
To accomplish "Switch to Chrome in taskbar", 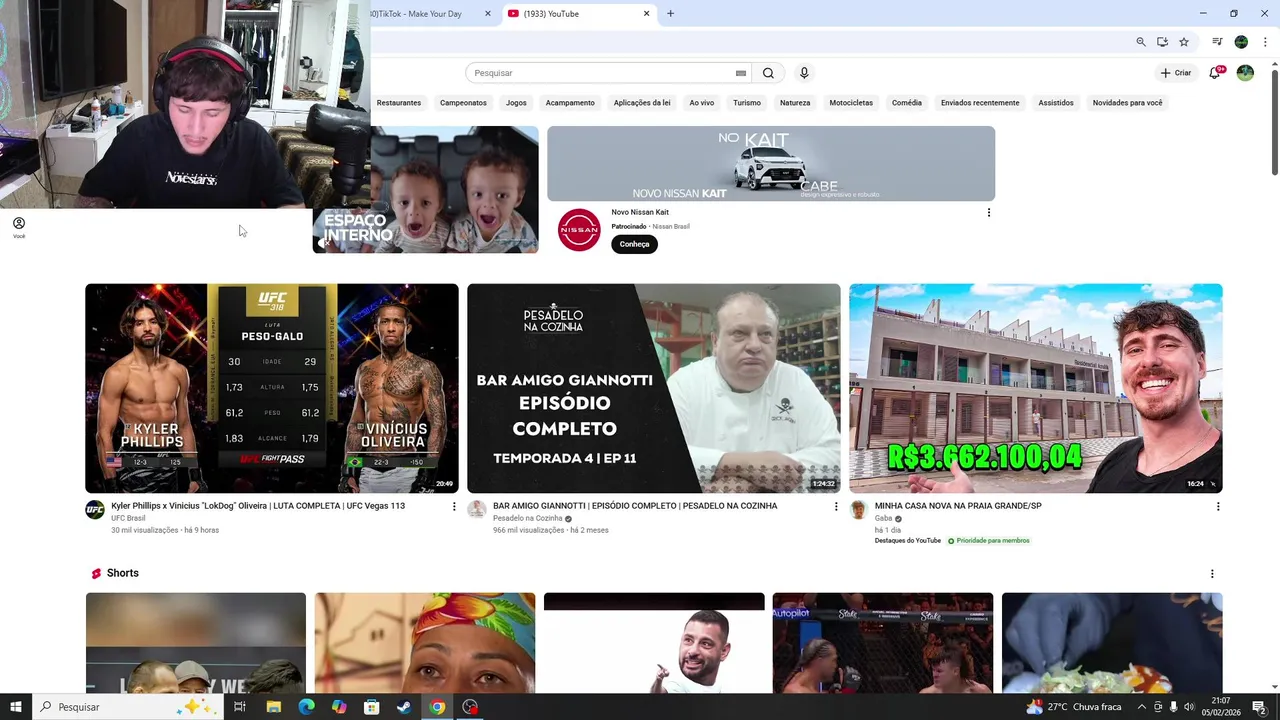I will click(437, 707).
